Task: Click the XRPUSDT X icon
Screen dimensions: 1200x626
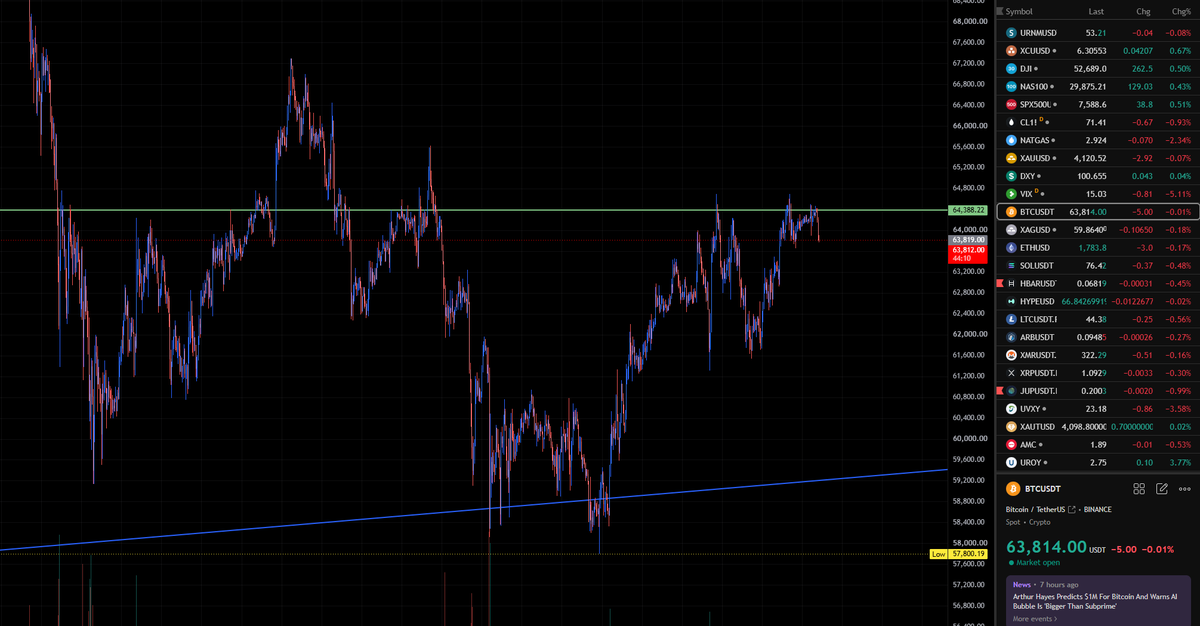Action: [x=1011, y=373]
